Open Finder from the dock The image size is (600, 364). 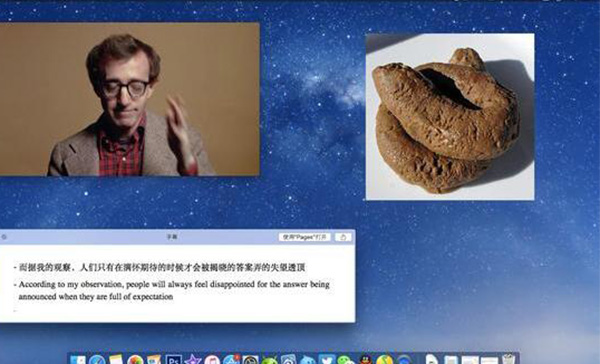(x=78, y=360)
